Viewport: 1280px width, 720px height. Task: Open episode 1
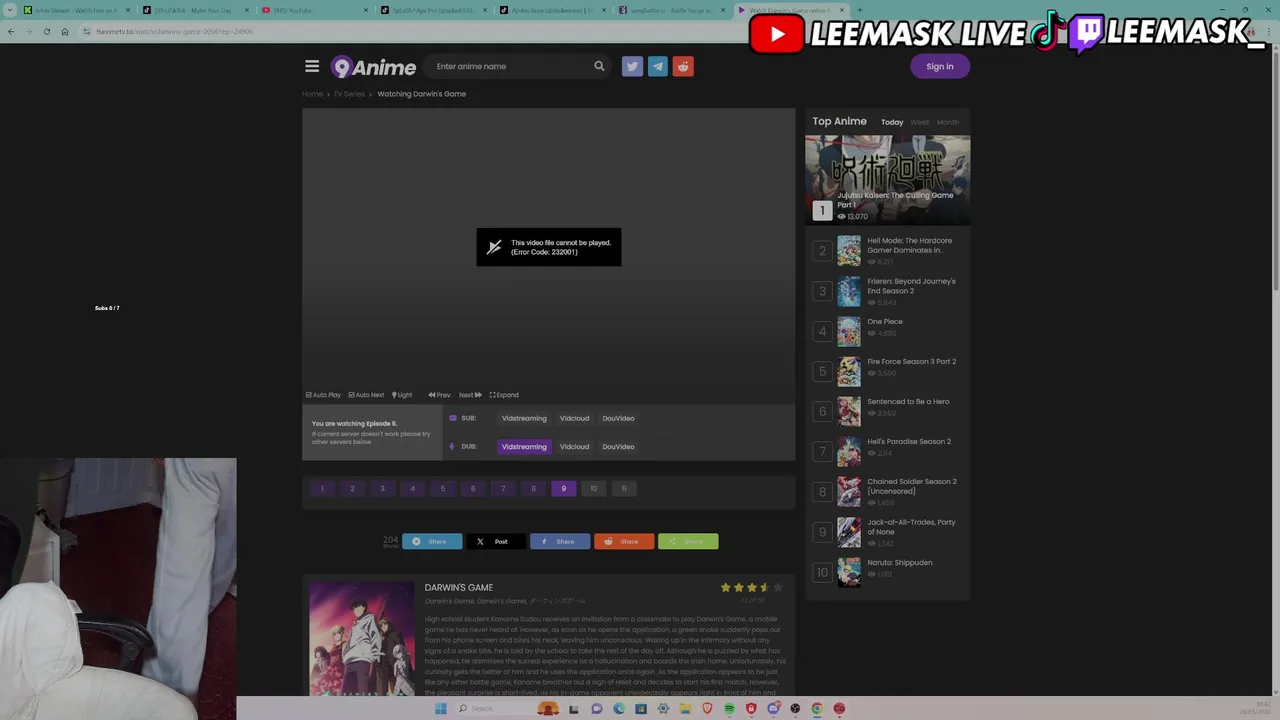[x=322, y=489]
